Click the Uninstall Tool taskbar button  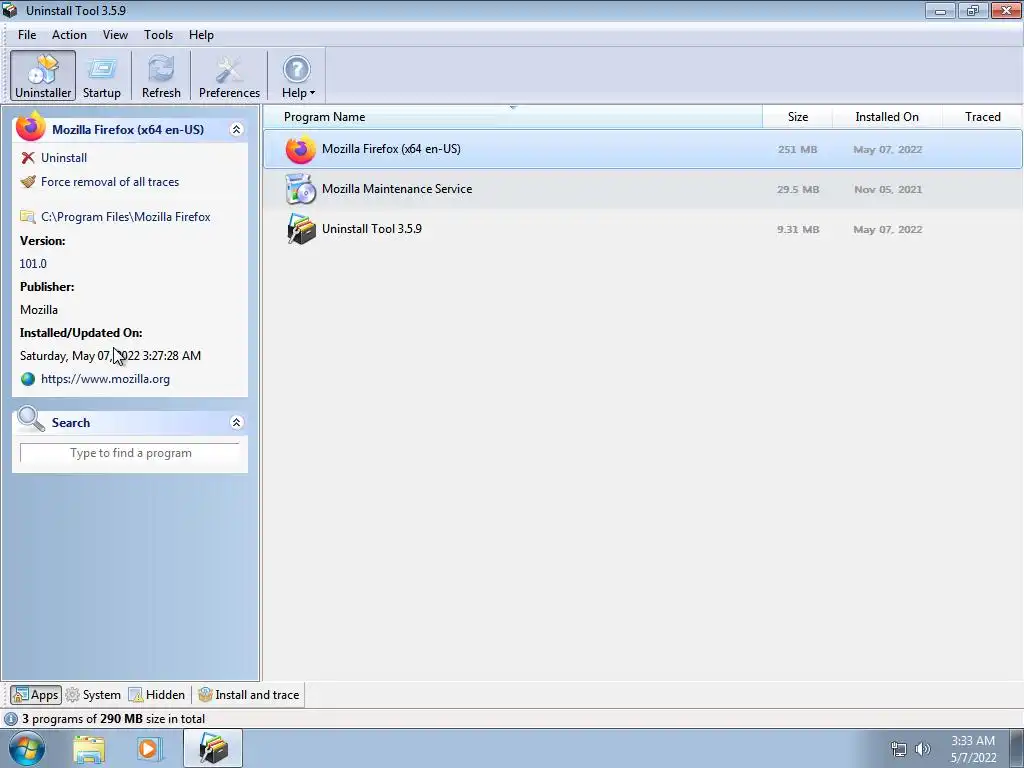(x=213, y=748)
